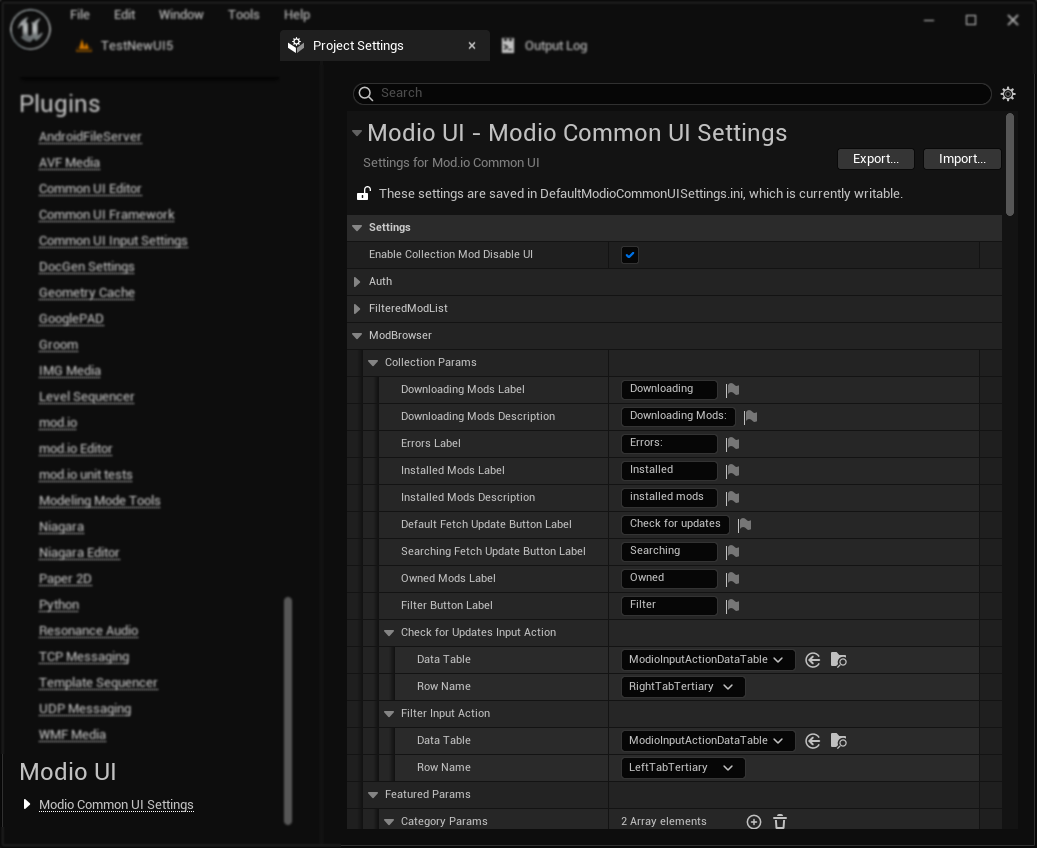Use selected asset arrow for Check for Updates Data Table
This screenshot has width=1037, height=848.
click(813, 660)
